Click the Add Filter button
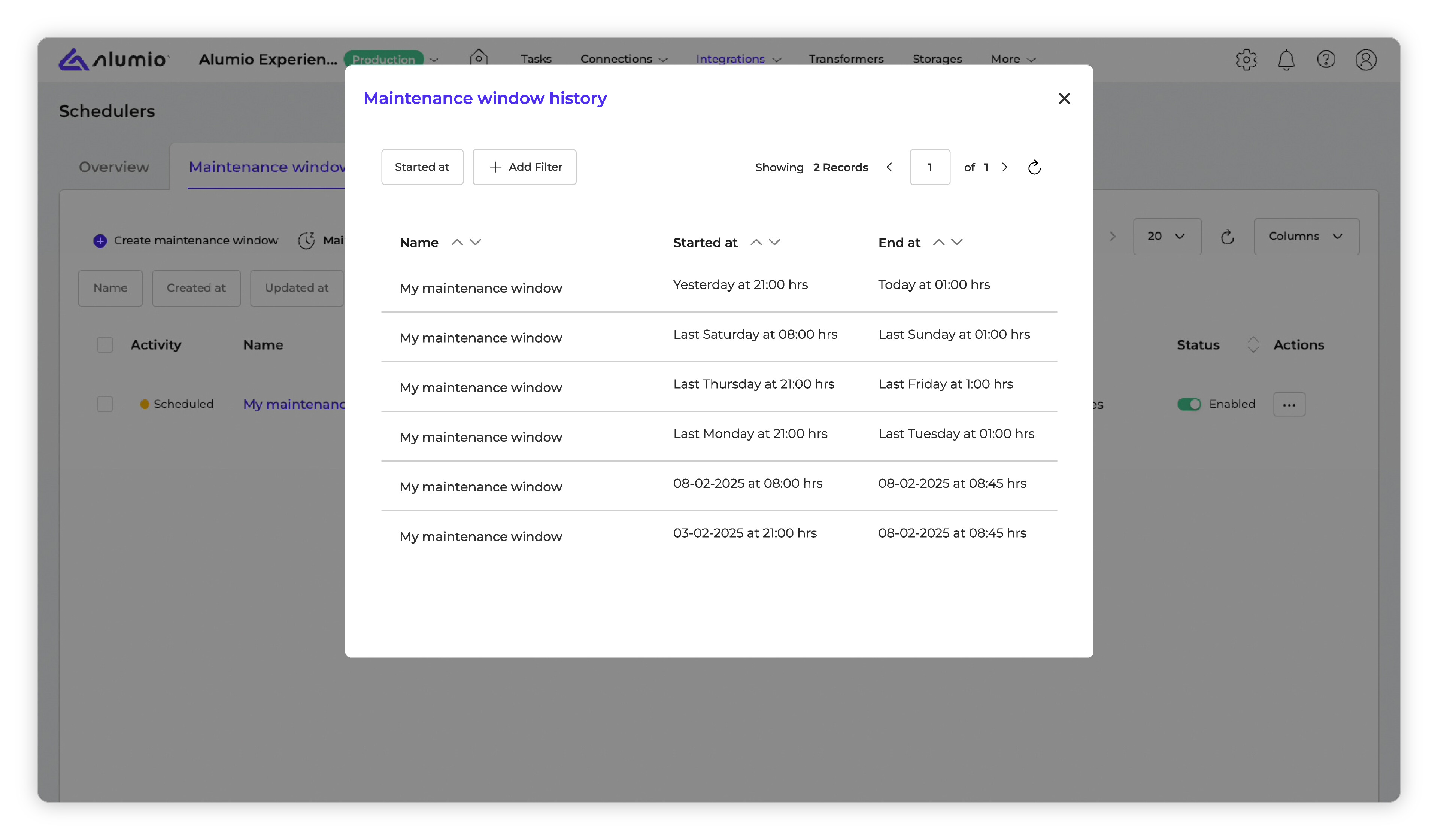The height and width of the screenshot is (840, 1438). click(524, 167)
